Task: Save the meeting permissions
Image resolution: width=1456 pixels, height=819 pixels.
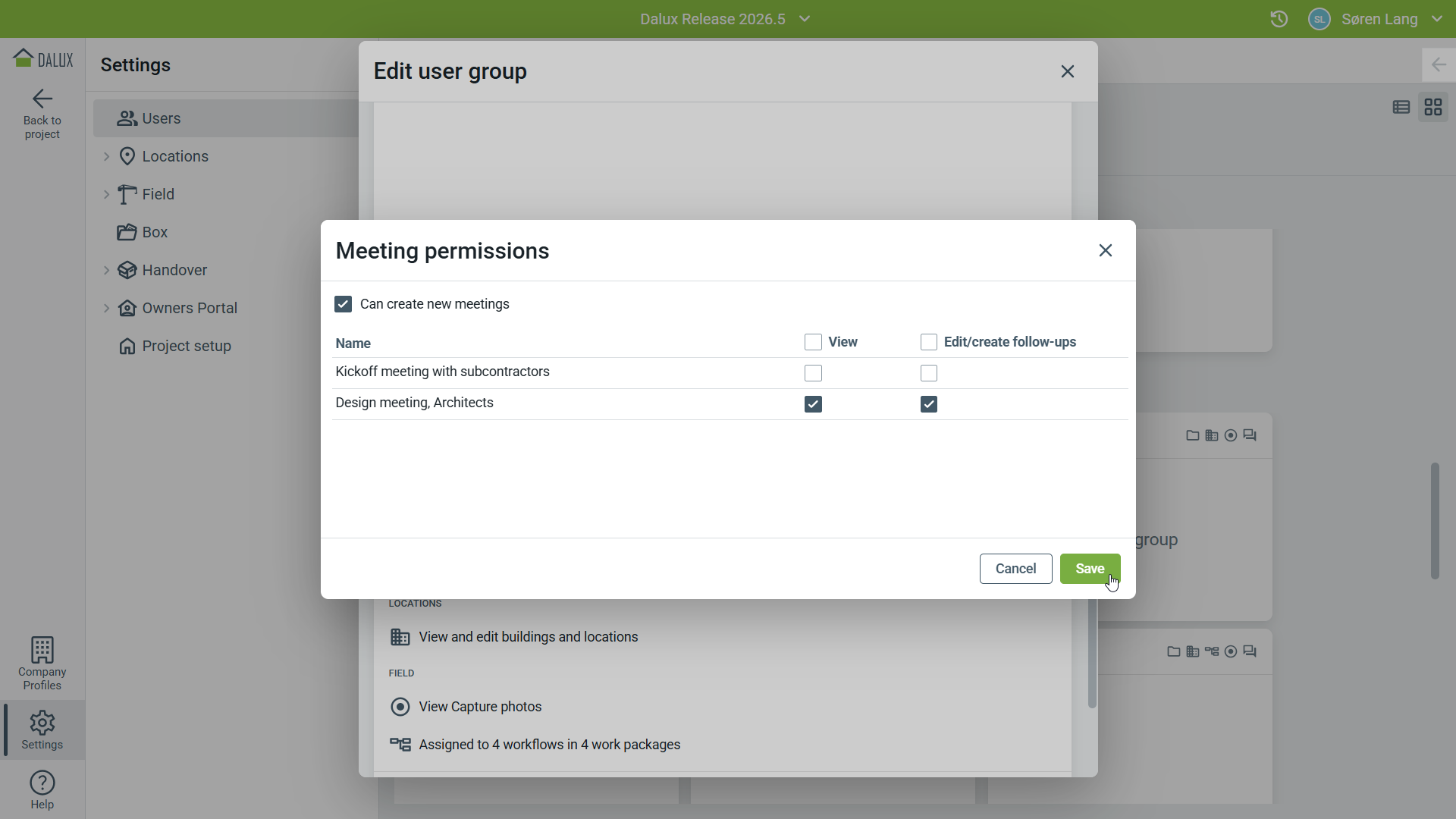Action: pyautogui.click(x=1090, y=569)
